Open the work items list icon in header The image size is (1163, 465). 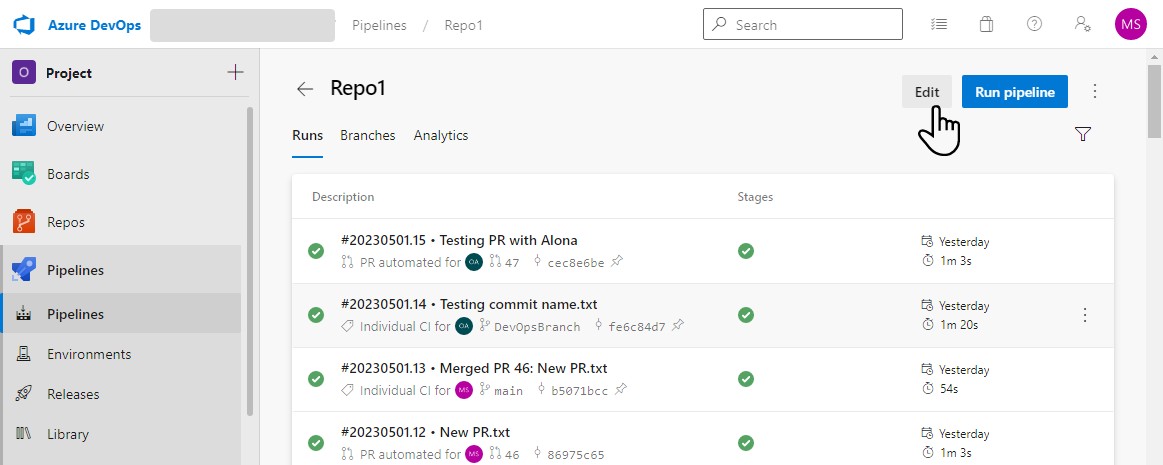click(938, 24)
